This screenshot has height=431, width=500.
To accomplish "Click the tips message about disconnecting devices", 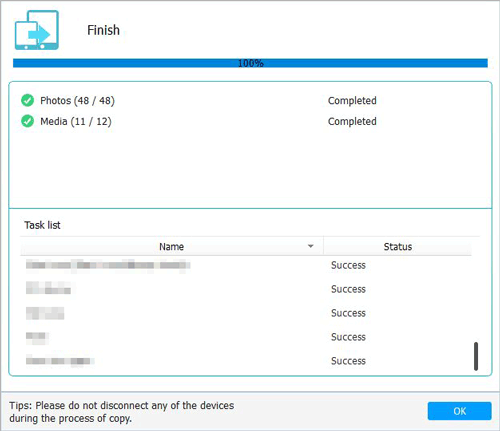I will 122,412.
